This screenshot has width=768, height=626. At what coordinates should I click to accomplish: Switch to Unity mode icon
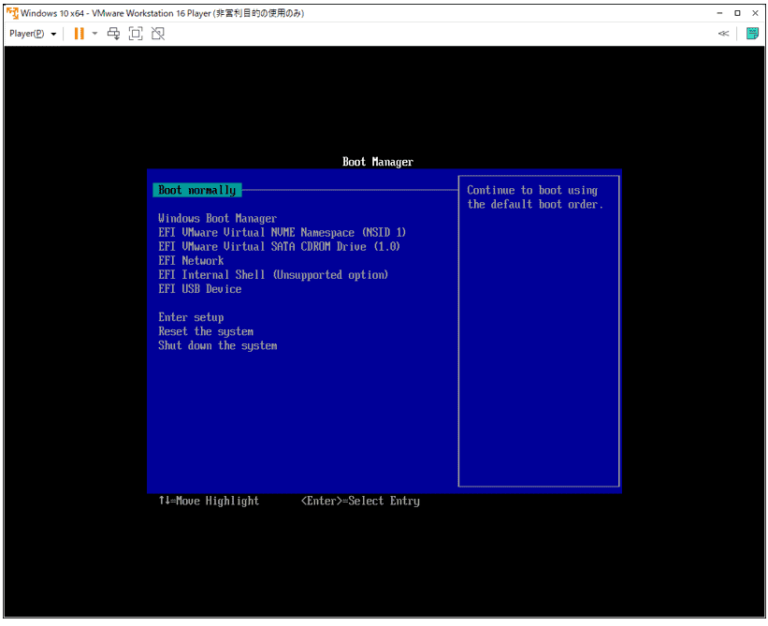pos(158,33)
